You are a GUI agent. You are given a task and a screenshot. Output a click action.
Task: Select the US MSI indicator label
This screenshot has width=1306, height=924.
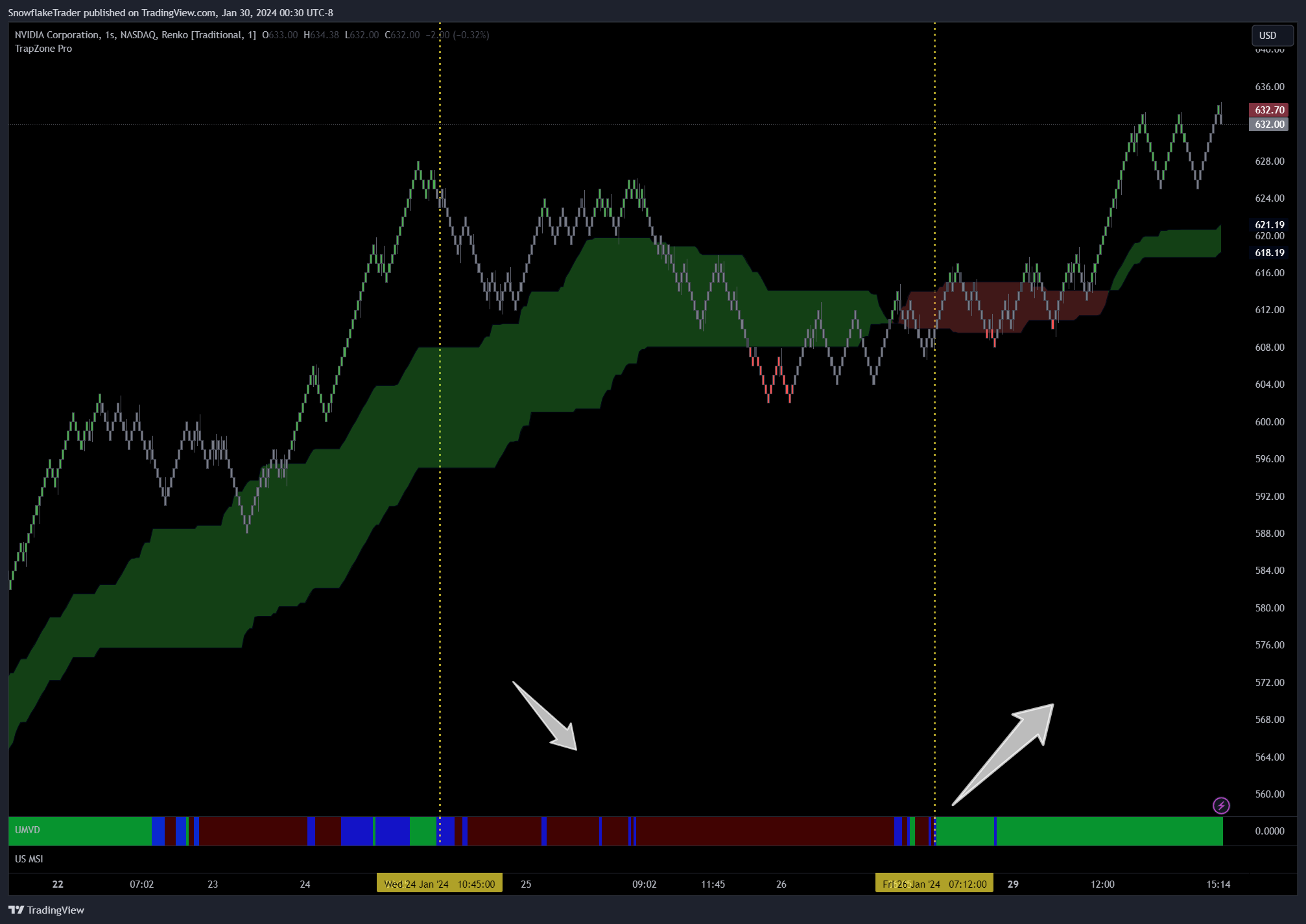pyautogui.click(x=29, y=859)
